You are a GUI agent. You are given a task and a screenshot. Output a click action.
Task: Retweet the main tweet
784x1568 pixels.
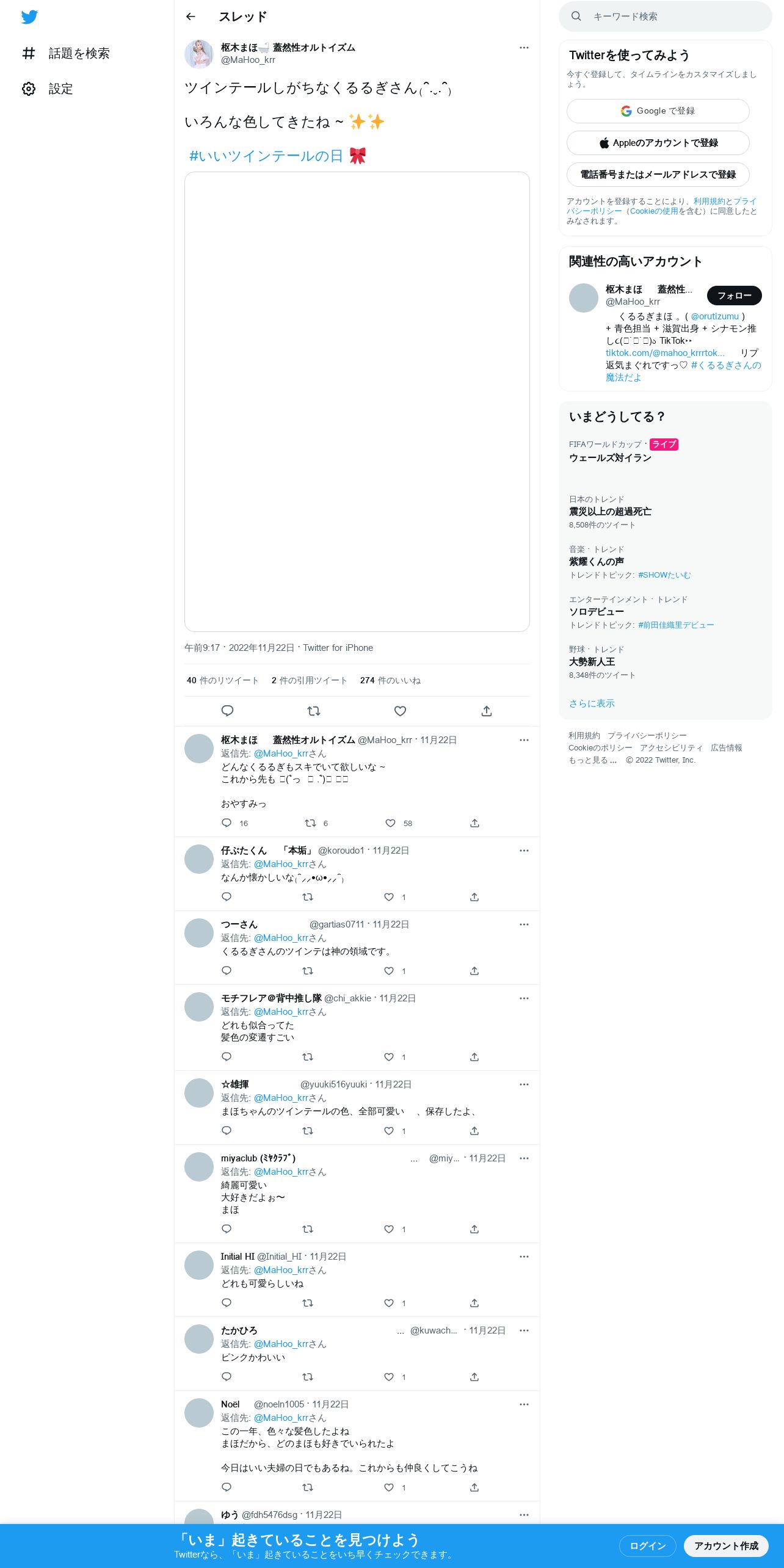pos(314,711)
